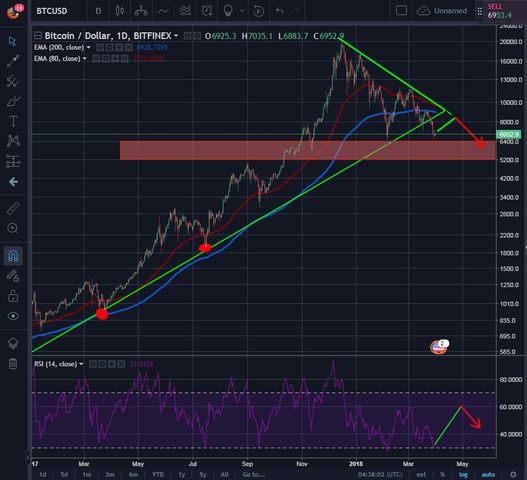
Task: Select the Text annotation tool
Action: 13,121
